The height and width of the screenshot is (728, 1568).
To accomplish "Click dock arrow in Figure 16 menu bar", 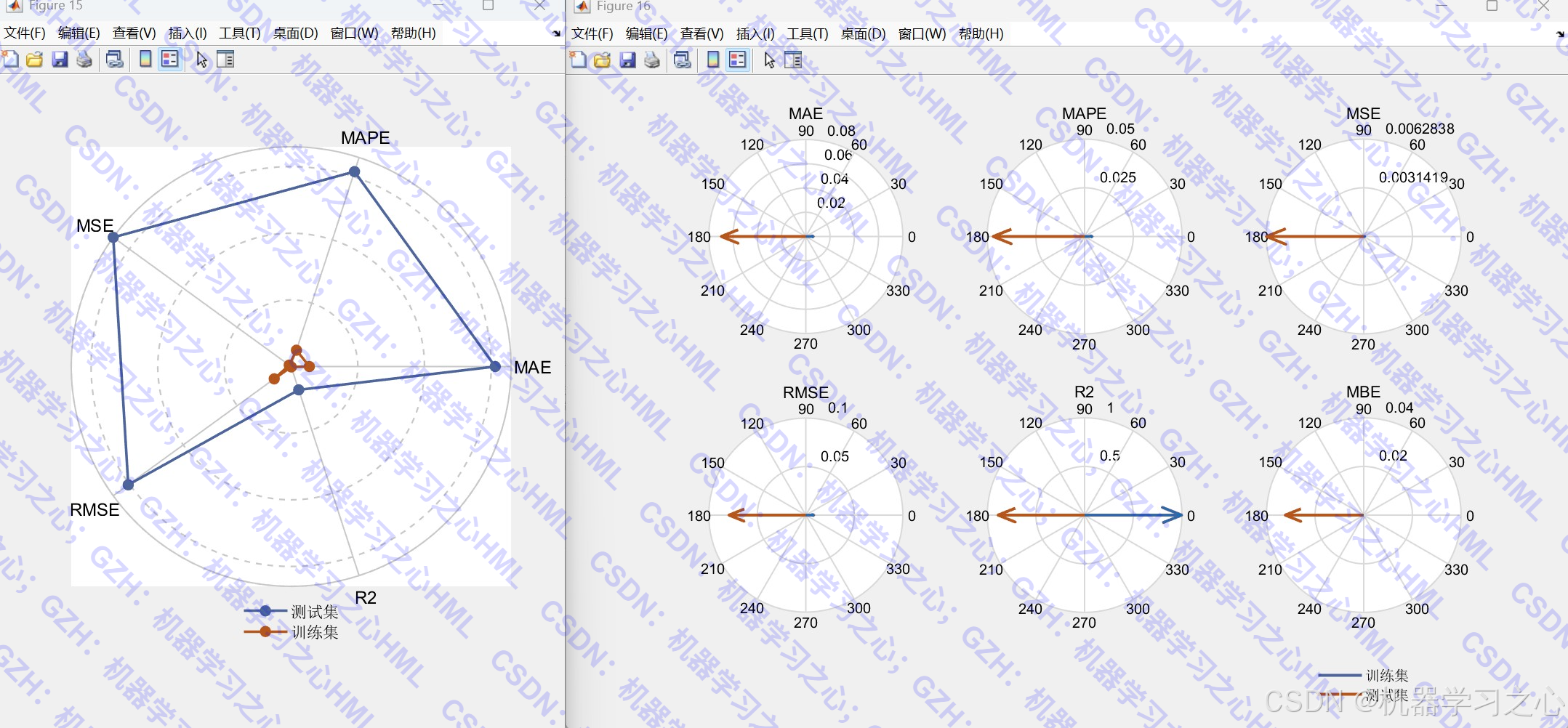I will (x=1560, y=34).
